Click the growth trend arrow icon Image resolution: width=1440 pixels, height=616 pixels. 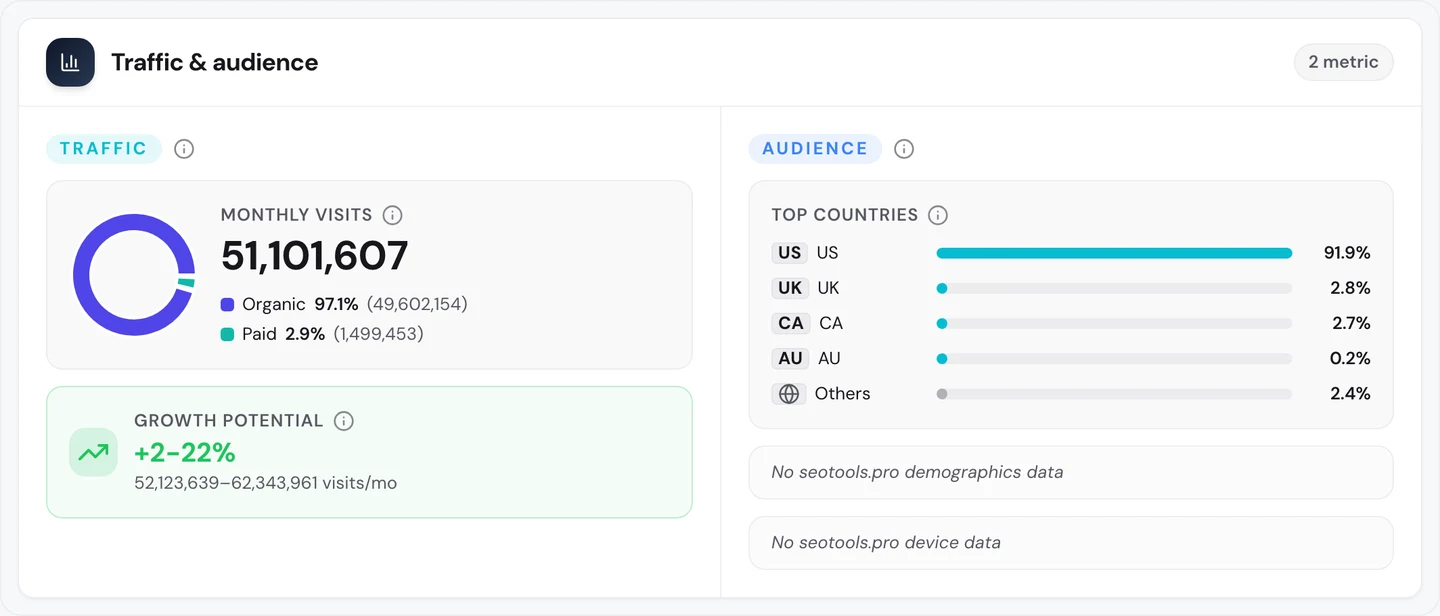[x=94, y=452]
